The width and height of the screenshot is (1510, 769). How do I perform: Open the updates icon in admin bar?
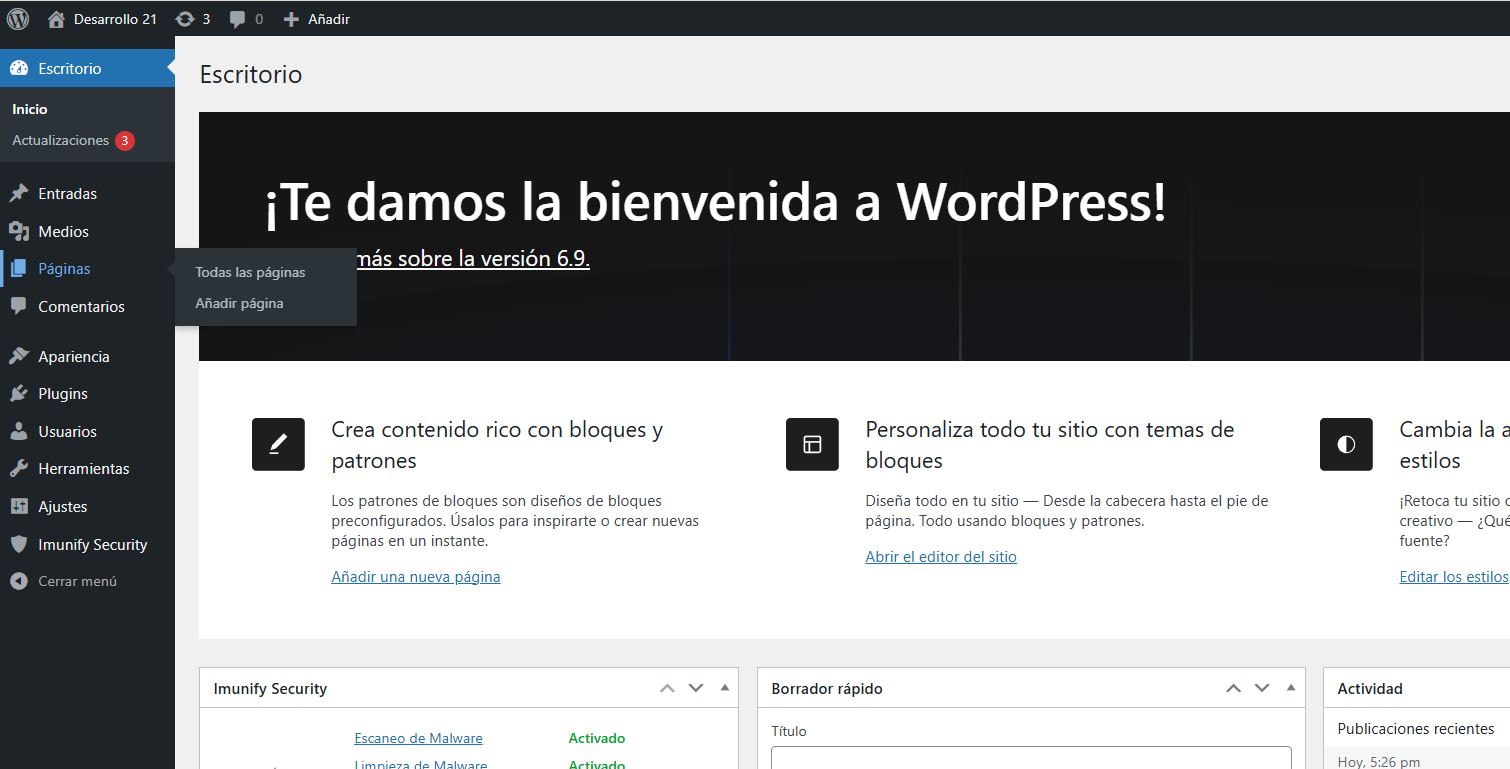point(185,19)
